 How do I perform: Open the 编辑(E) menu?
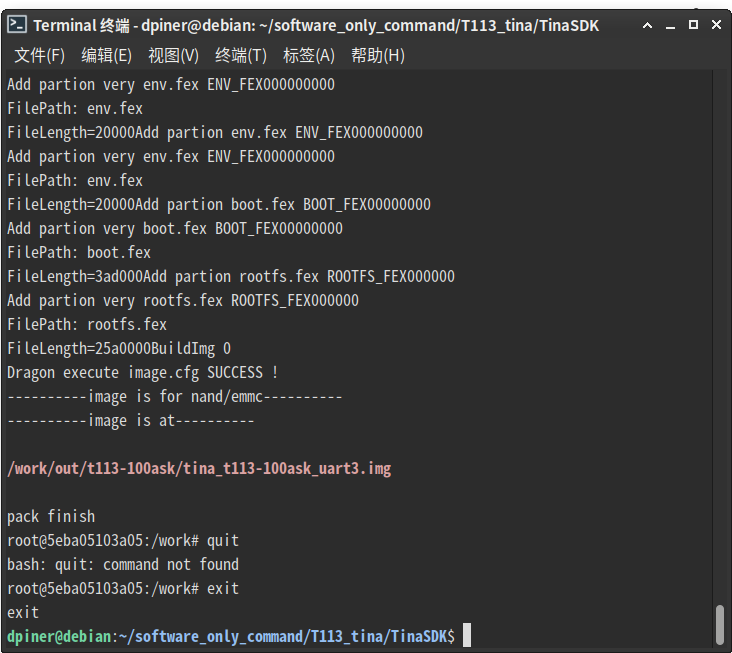pyautogui.click(x=106, y=56)
